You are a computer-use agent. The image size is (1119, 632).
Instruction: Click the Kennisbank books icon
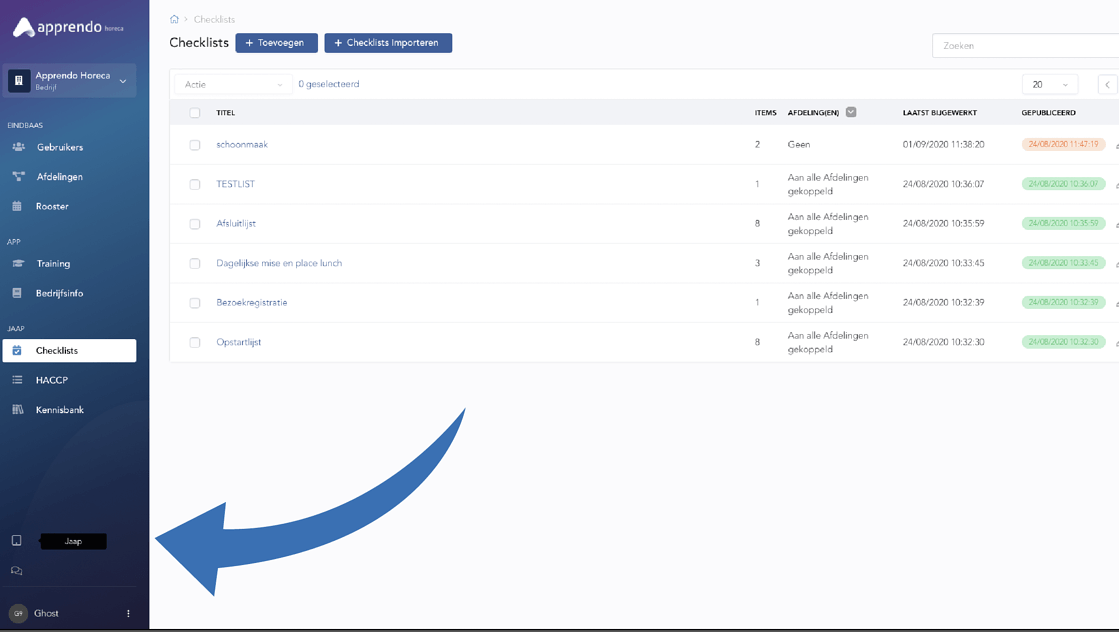click(x=17, y=410)
